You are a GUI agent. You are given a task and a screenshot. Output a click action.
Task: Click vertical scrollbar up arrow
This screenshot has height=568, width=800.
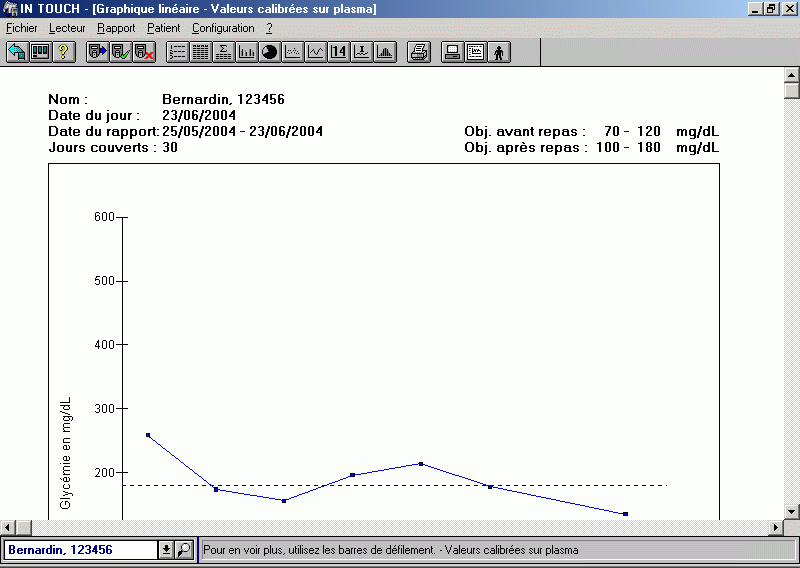pos(791,76)
